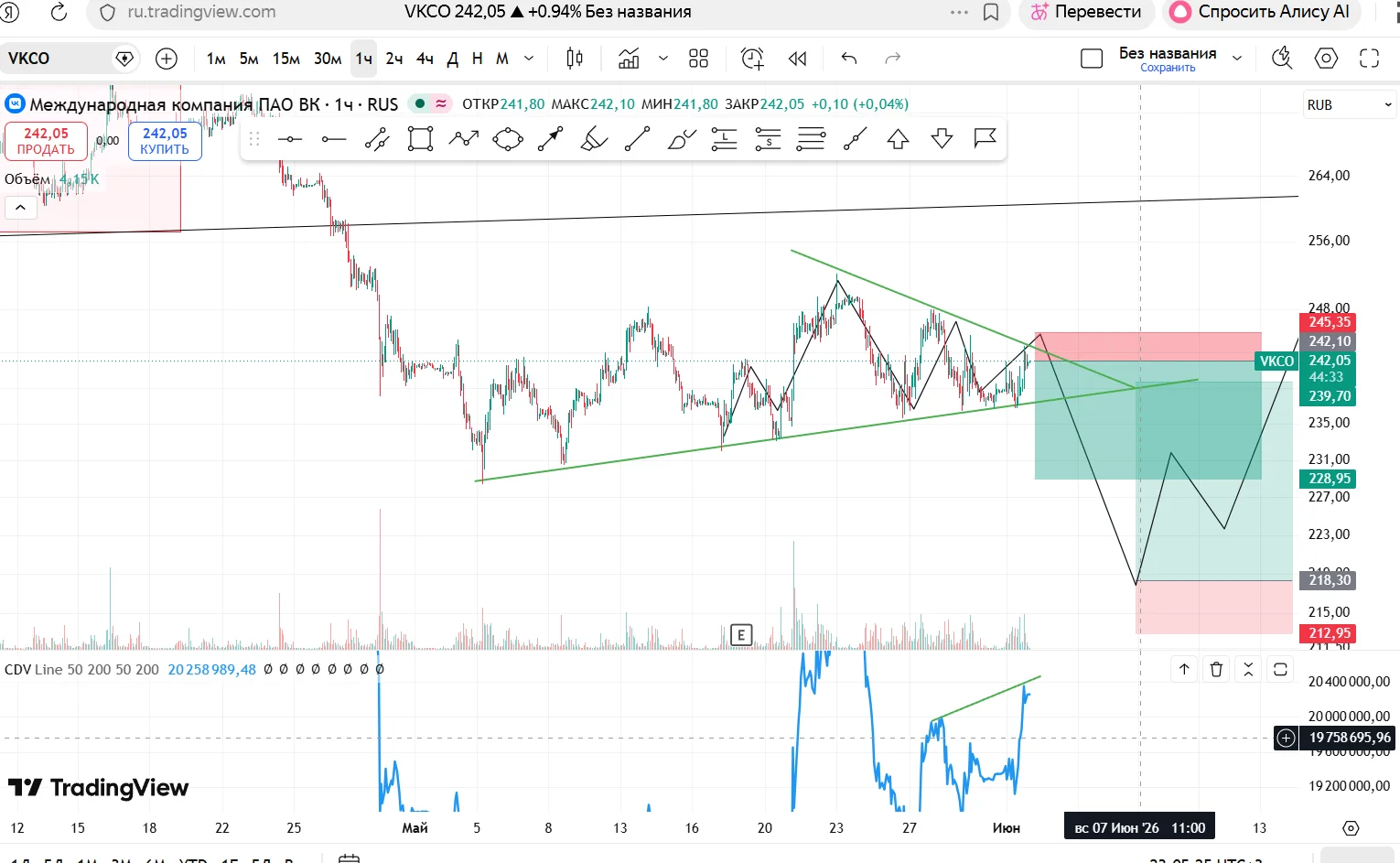The height and width of the screenshot is (863, 1400).
Task: Select the layout setup square icon
Action: (x=1092, y=59)
